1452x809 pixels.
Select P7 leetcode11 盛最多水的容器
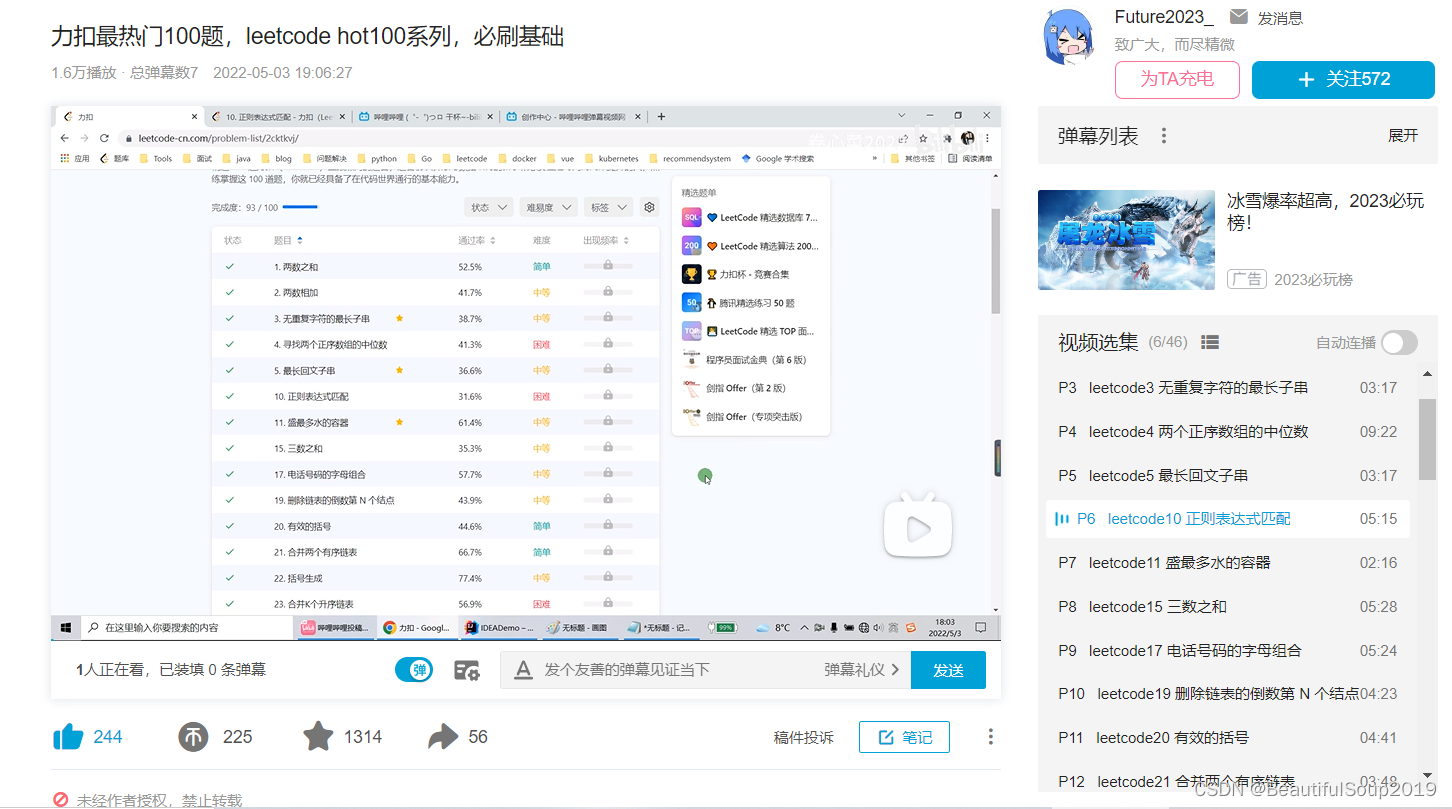click(1228, 563)
